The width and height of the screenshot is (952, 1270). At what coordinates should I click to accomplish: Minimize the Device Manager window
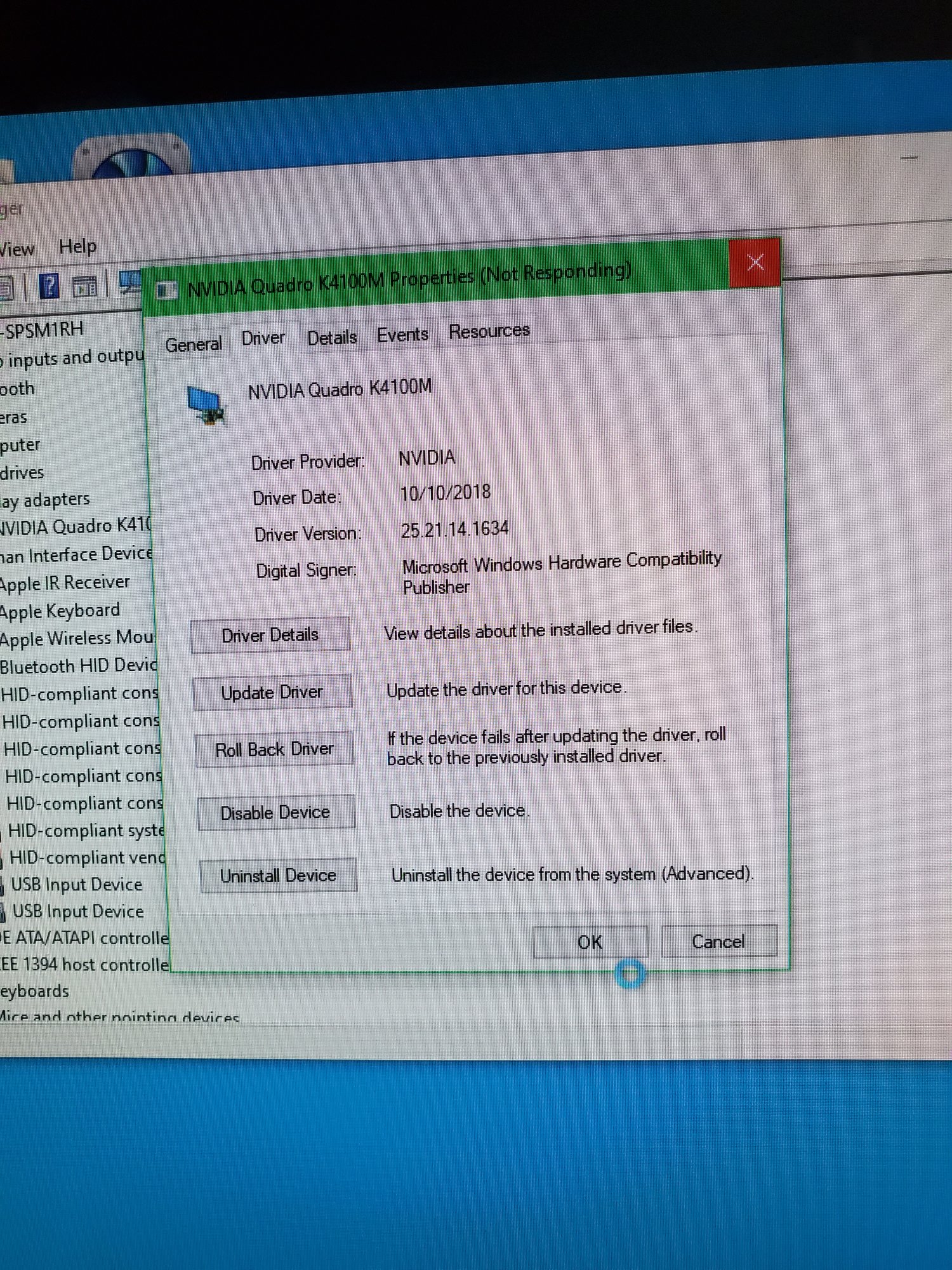pyautogui.click(x=909, y=157)
